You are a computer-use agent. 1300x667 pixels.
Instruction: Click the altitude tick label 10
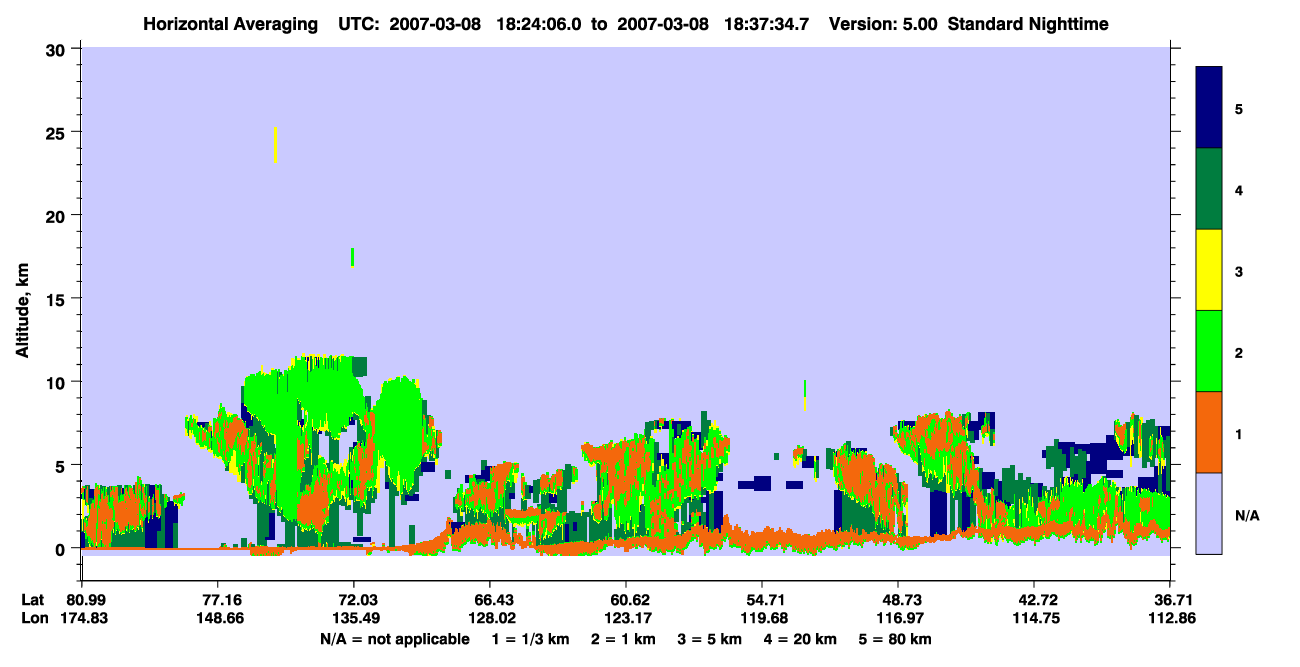[58, 382]
